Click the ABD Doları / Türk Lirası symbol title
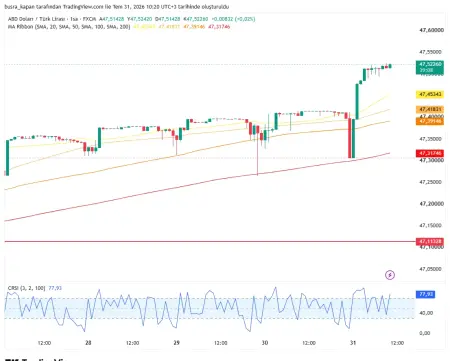Screen dimensions: 450x361 pos(36,19)
